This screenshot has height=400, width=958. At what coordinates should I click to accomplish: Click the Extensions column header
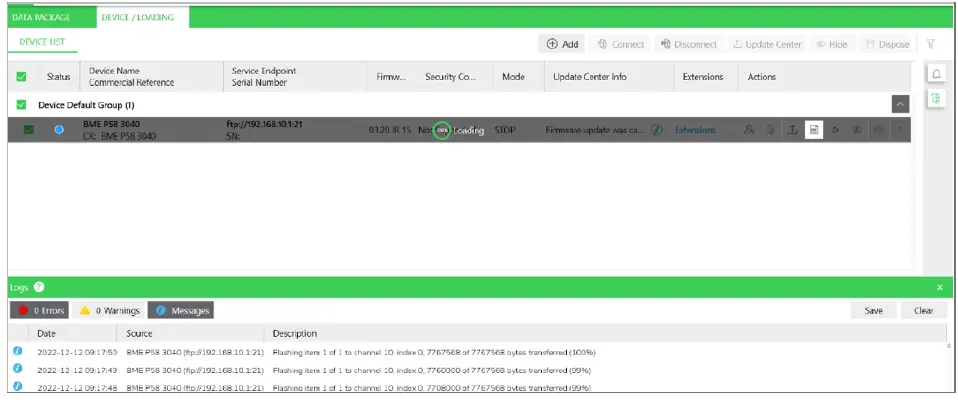coord(703,76)
